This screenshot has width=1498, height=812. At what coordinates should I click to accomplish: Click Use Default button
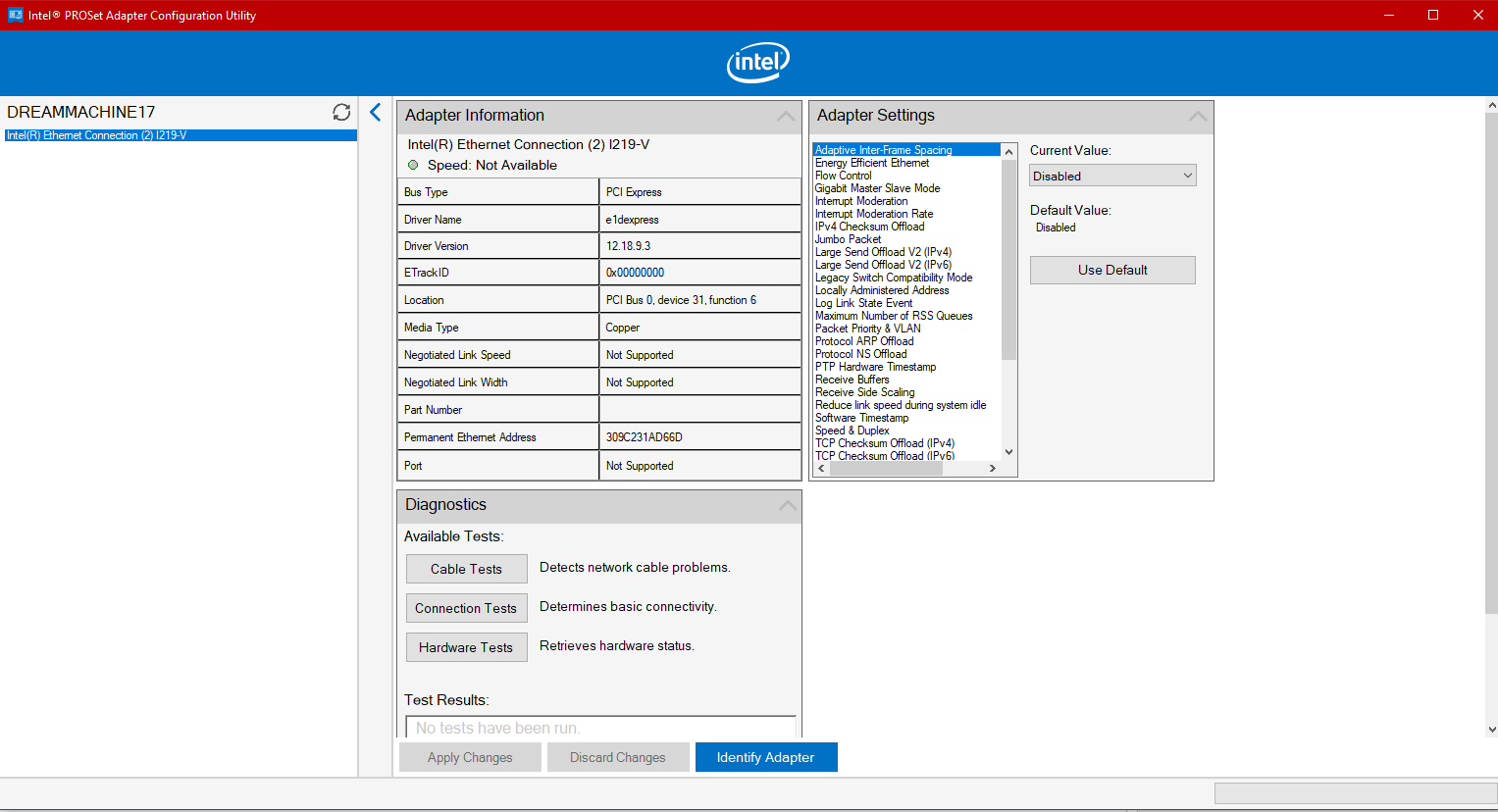pos(1112,270)
